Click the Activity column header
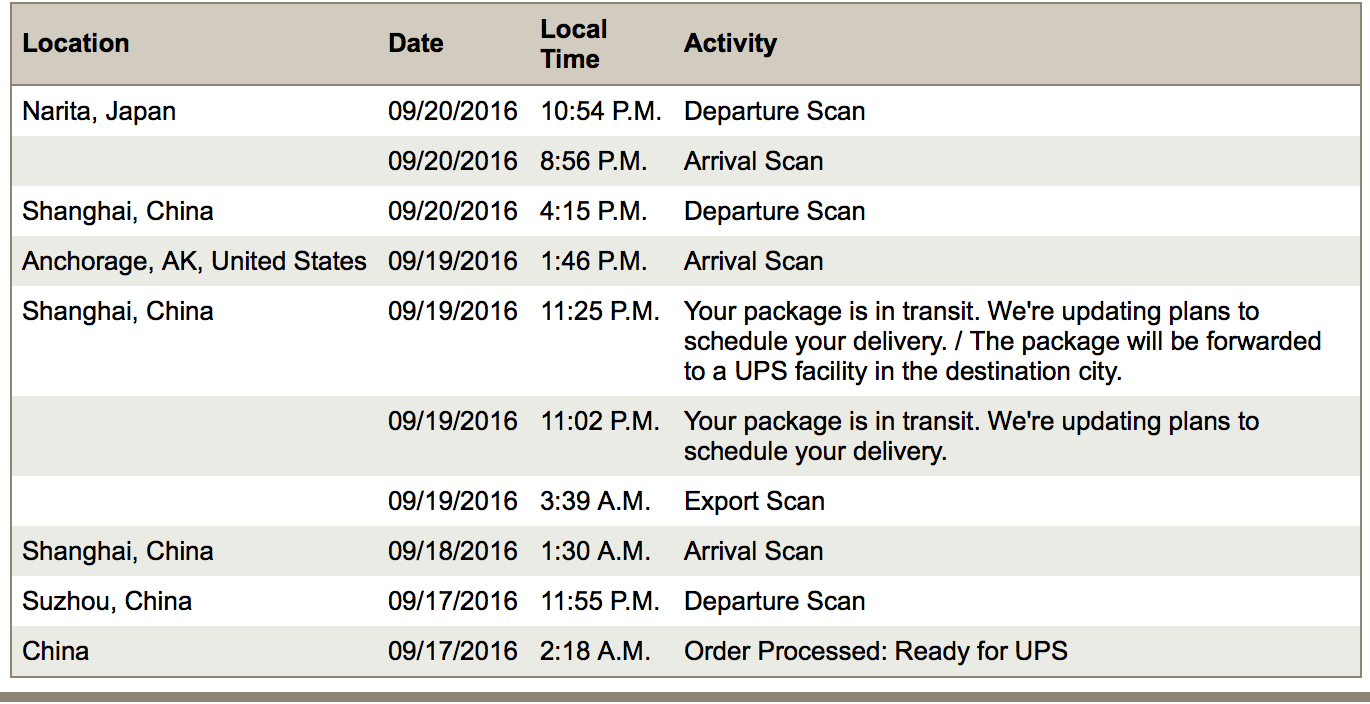Image resolution: width=1370 pixels, height=704 pixels. [x=730, y=44]
